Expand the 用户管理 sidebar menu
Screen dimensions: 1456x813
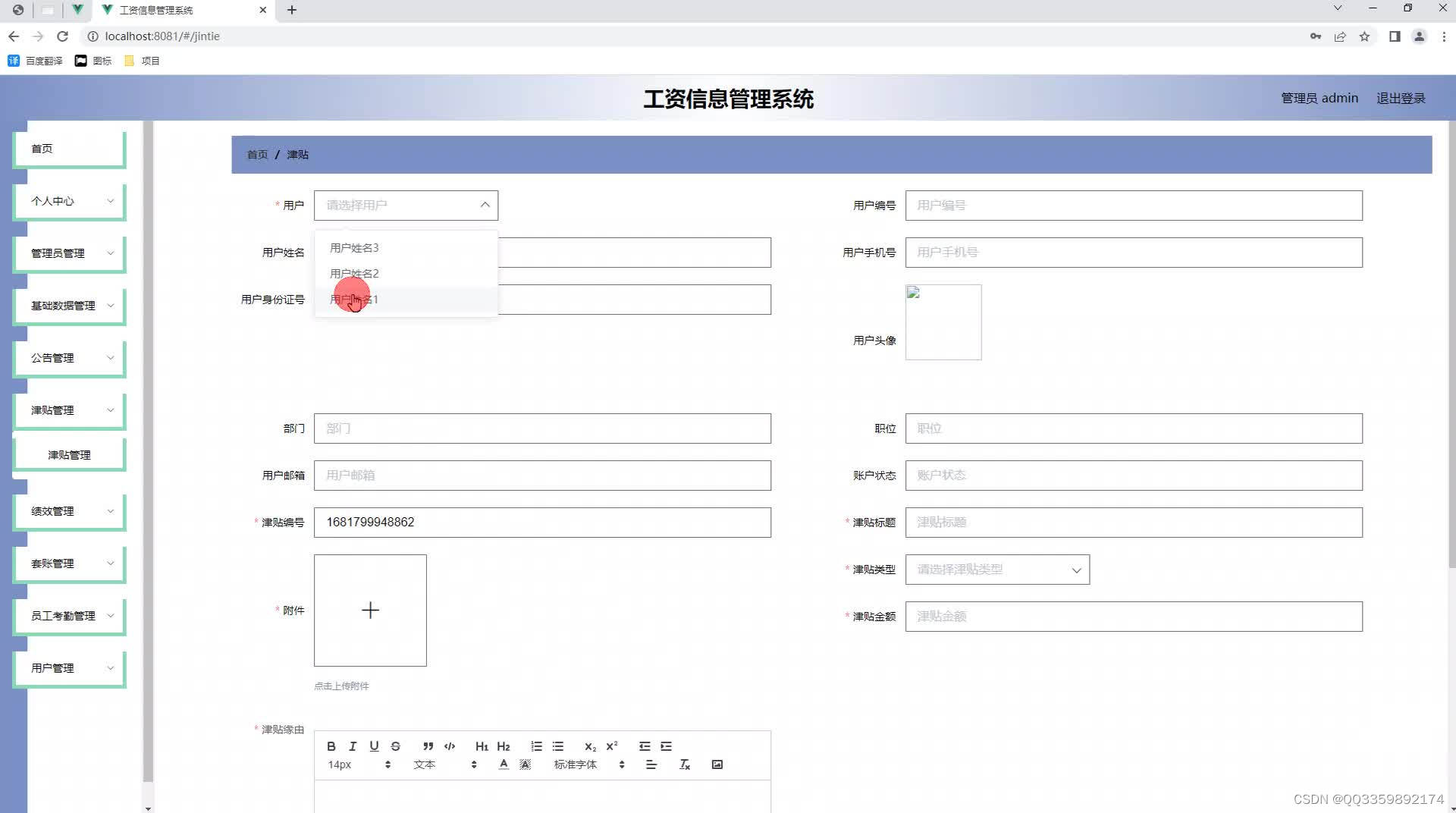click(69, 668)
